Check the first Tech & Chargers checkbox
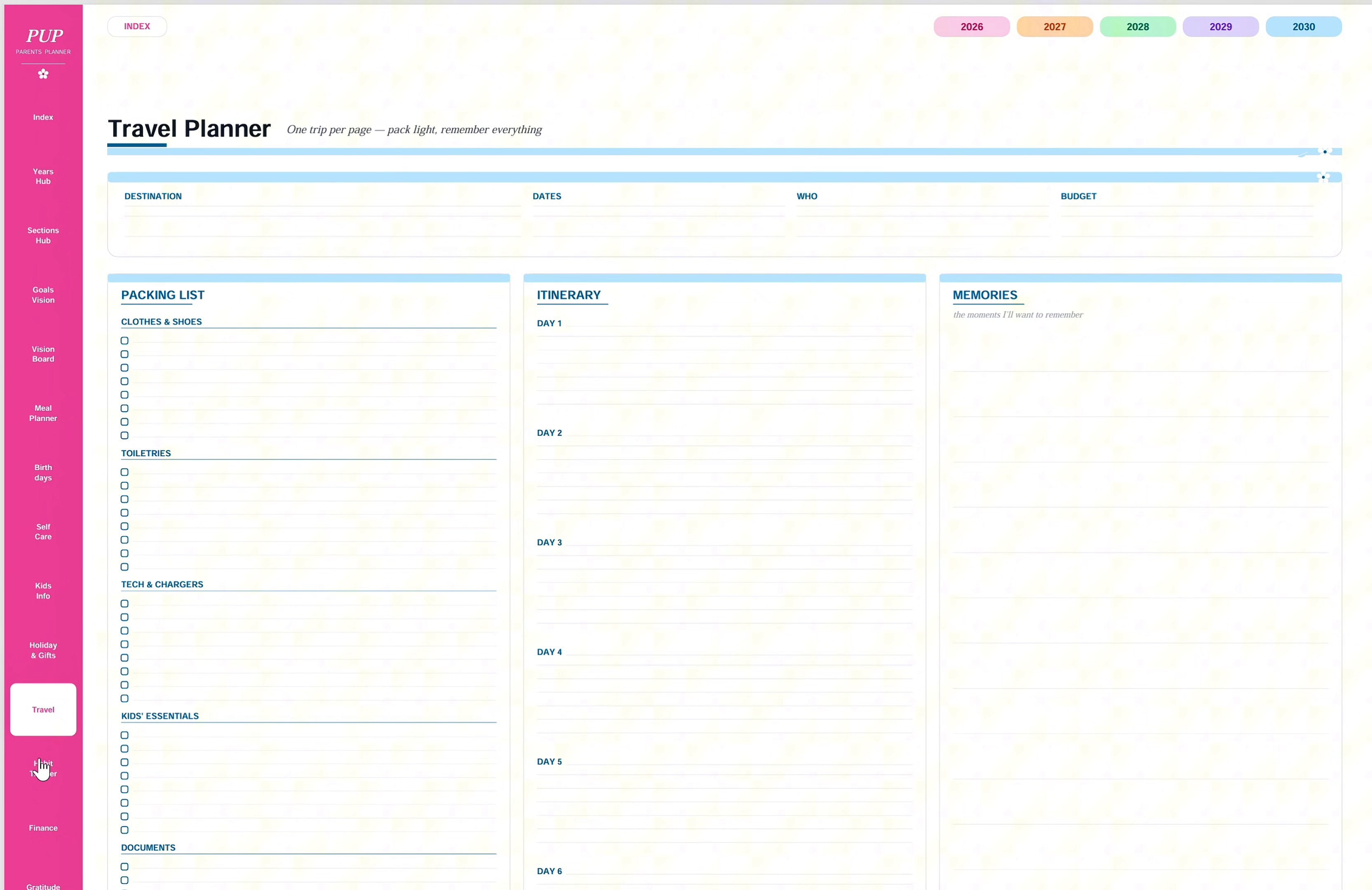1372x890 pixels. click(x=125, y=604)
